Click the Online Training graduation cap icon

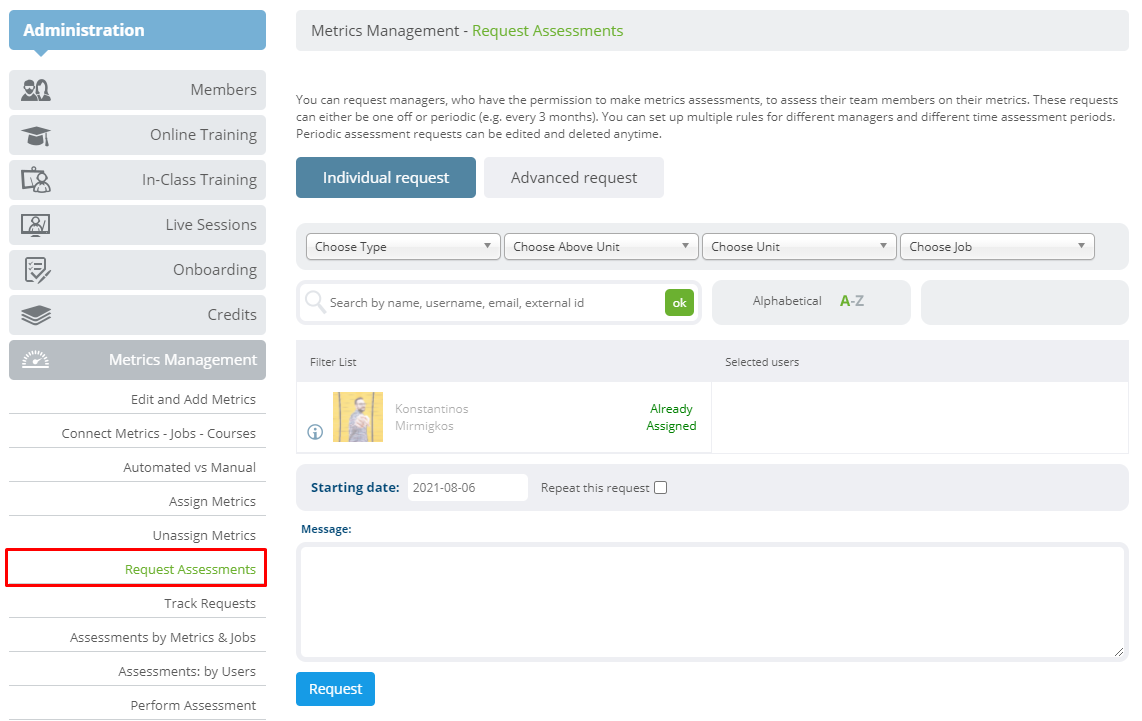coord(36,135)
